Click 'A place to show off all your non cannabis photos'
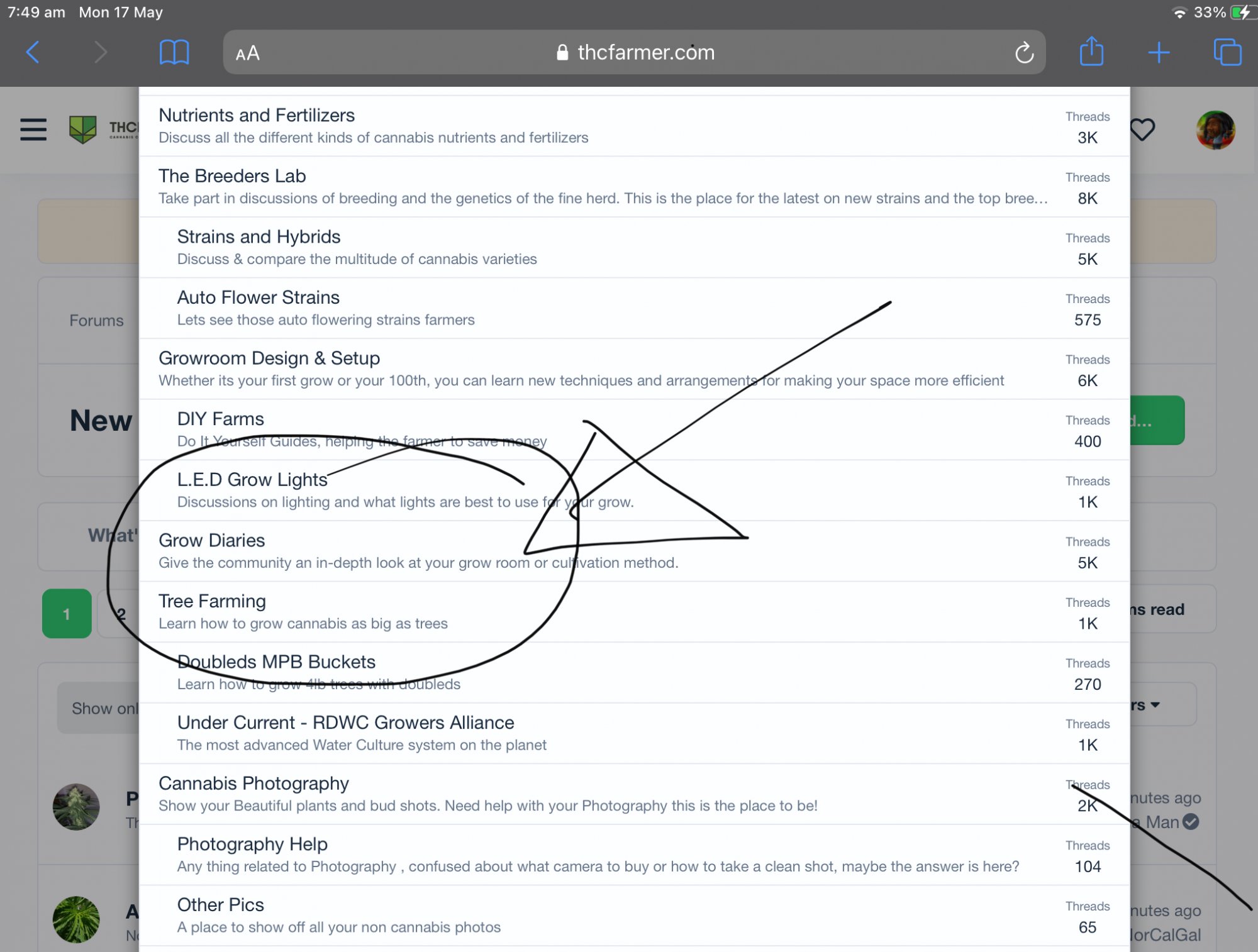This screenshot has height=952, width=1258. pyautogui.click(x=339, y=927)
